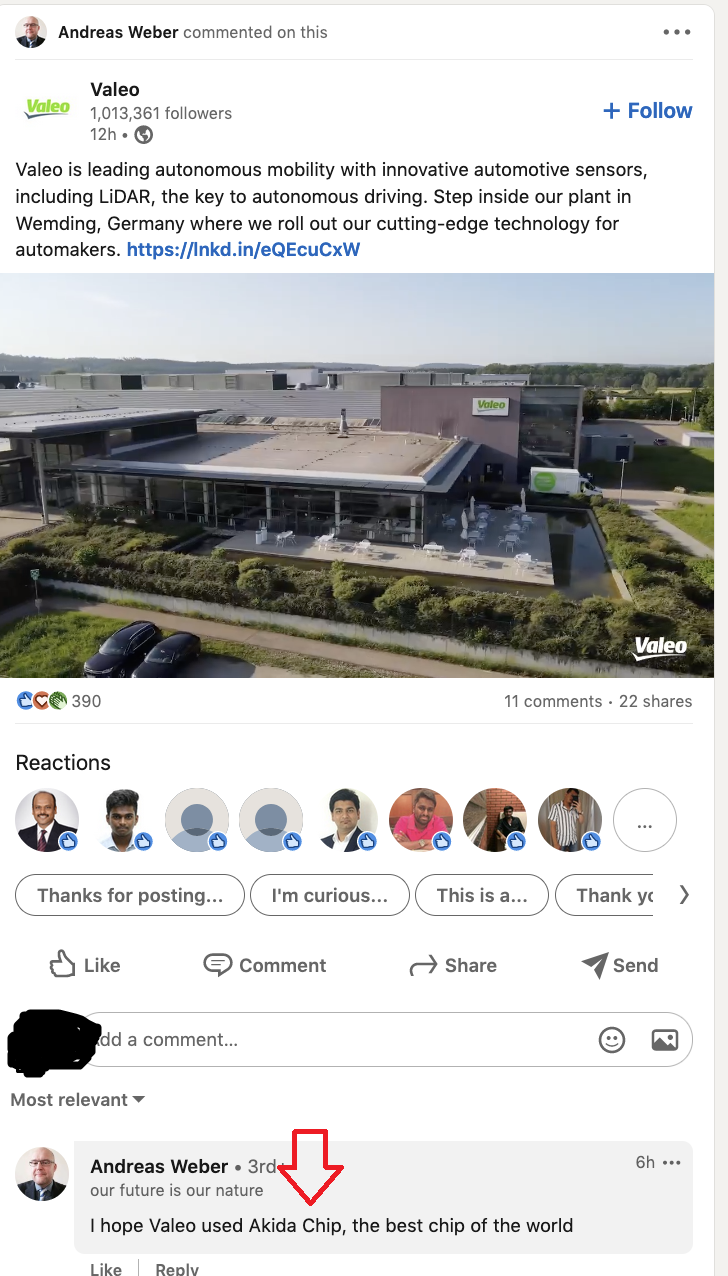Image resolution: width=728 pixels, height=1276 pixels.
Task: Select the "I'm curious..." quick reply
Action: click(x=330, y=895)
